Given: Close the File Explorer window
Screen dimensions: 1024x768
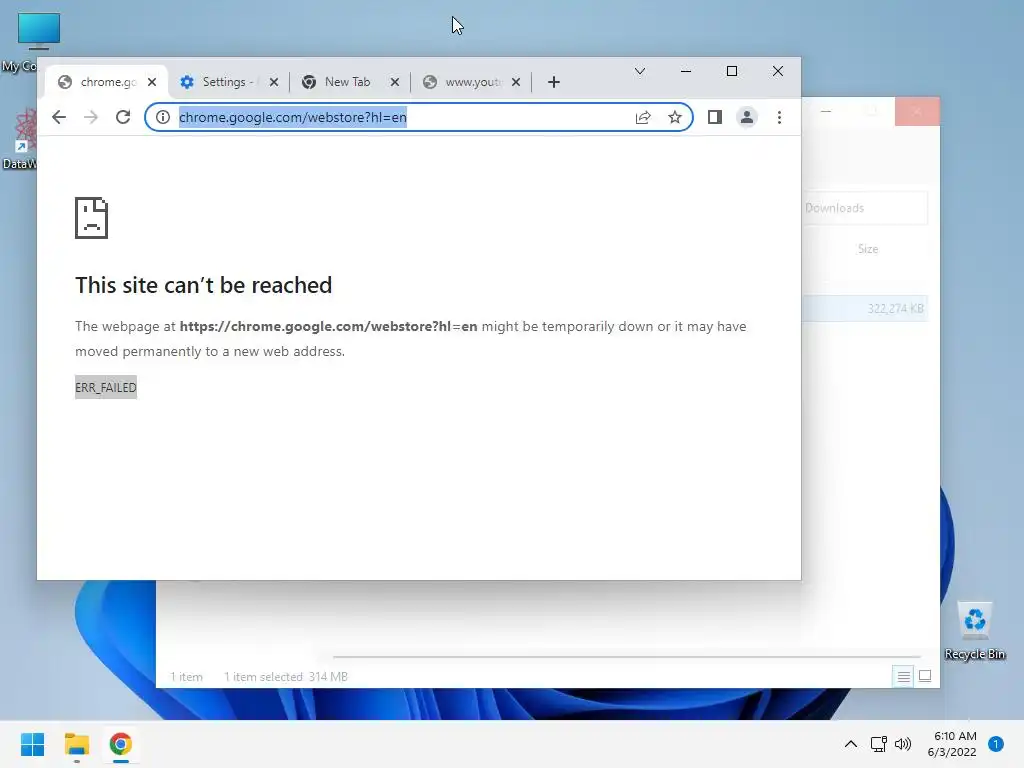Looking at the screenshot, I should 917,112.
